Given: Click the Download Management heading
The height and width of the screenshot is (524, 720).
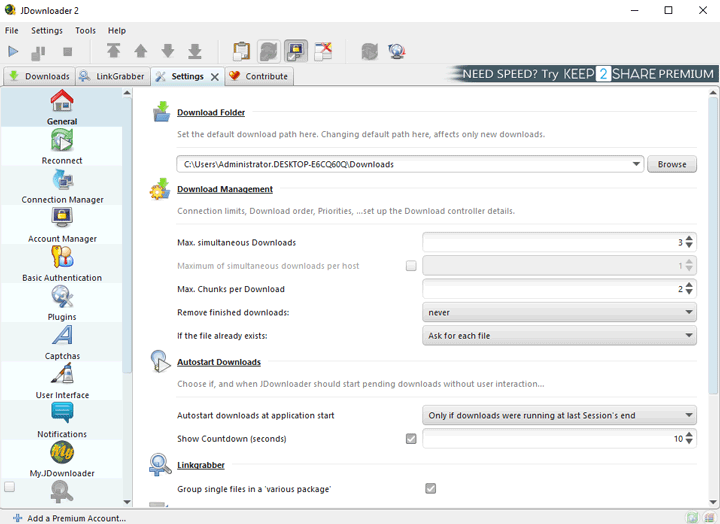Looking at the screenshot, I should coord(225,189).
